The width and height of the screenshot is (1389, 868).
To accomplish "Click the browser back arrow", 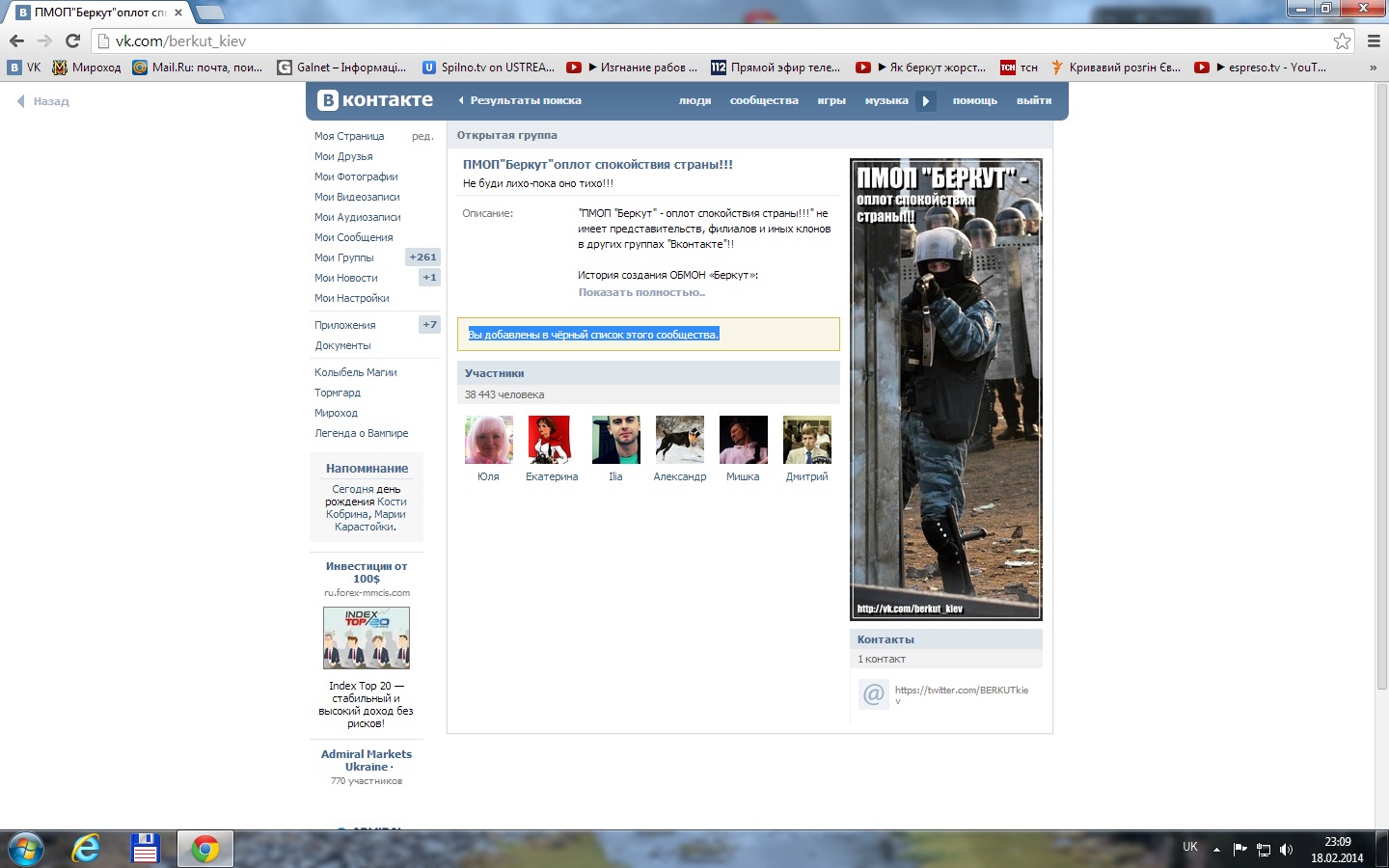I will coord(16,41).
